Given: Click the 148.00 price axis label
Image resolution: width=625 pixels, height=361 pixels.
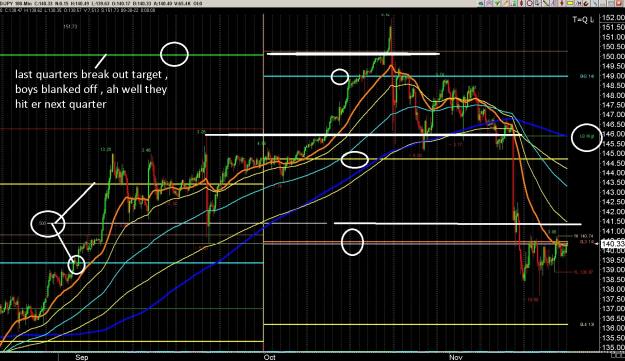Looking at the screenshot, I should [x=614, y=96].
